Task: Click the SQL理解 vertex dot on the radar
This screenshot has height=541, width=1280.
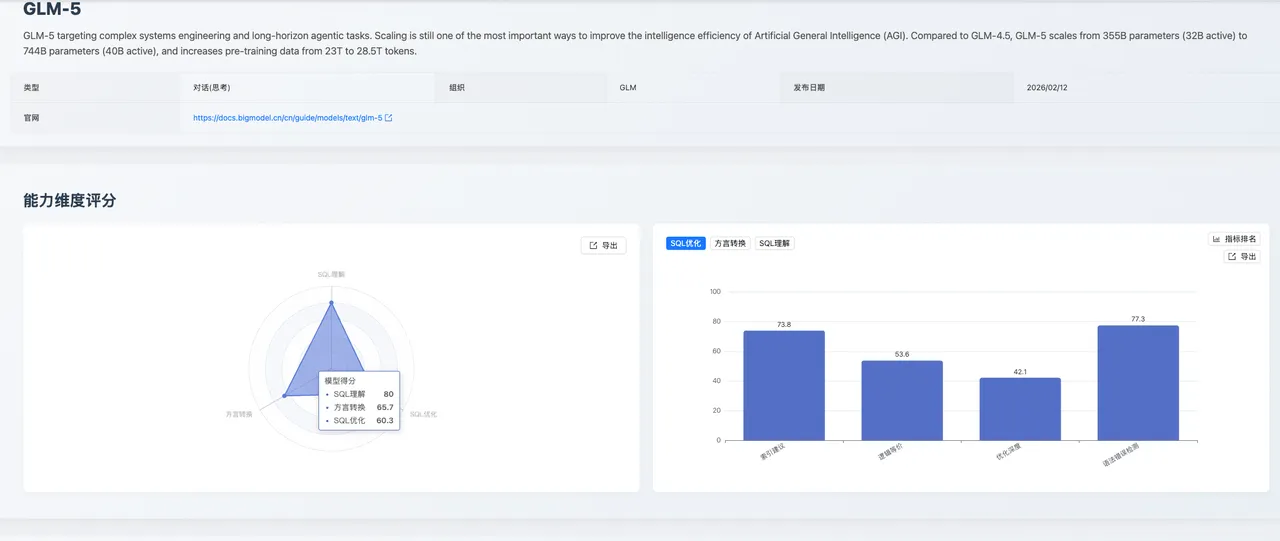Action: coord(331,302)
